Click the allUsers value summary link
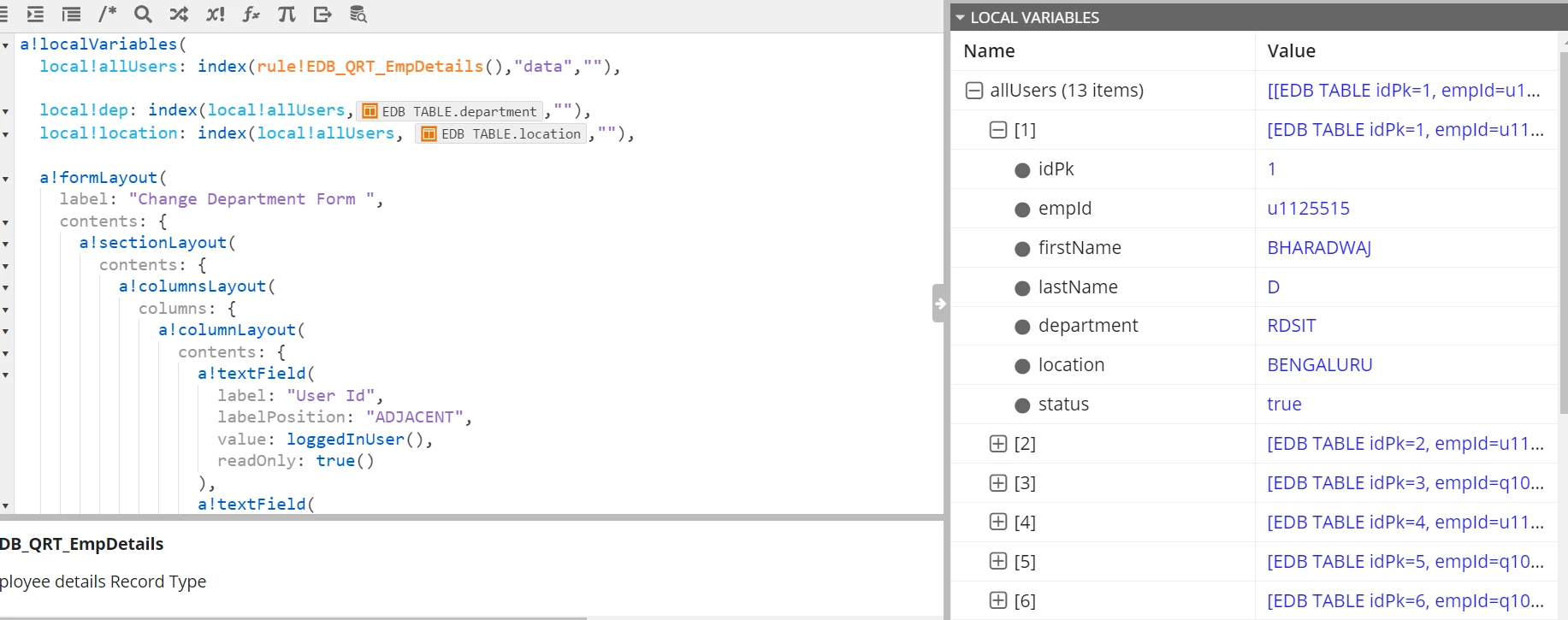The height and width of the screenshot is (620, 1568). pos(1403,90)
